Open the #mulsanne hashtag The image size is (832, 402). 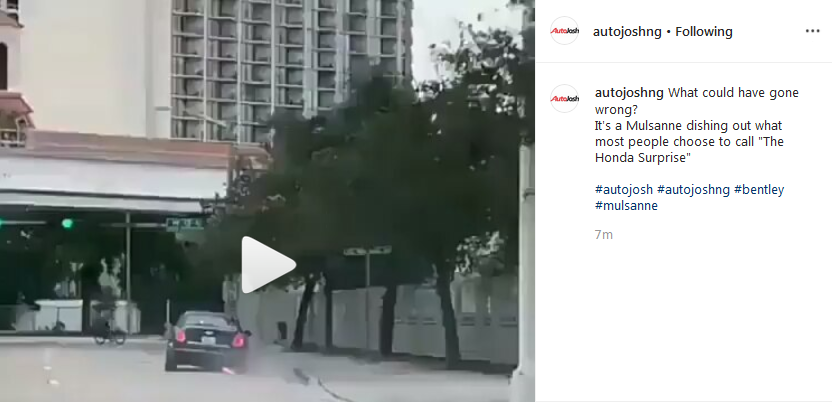point(626,206)
